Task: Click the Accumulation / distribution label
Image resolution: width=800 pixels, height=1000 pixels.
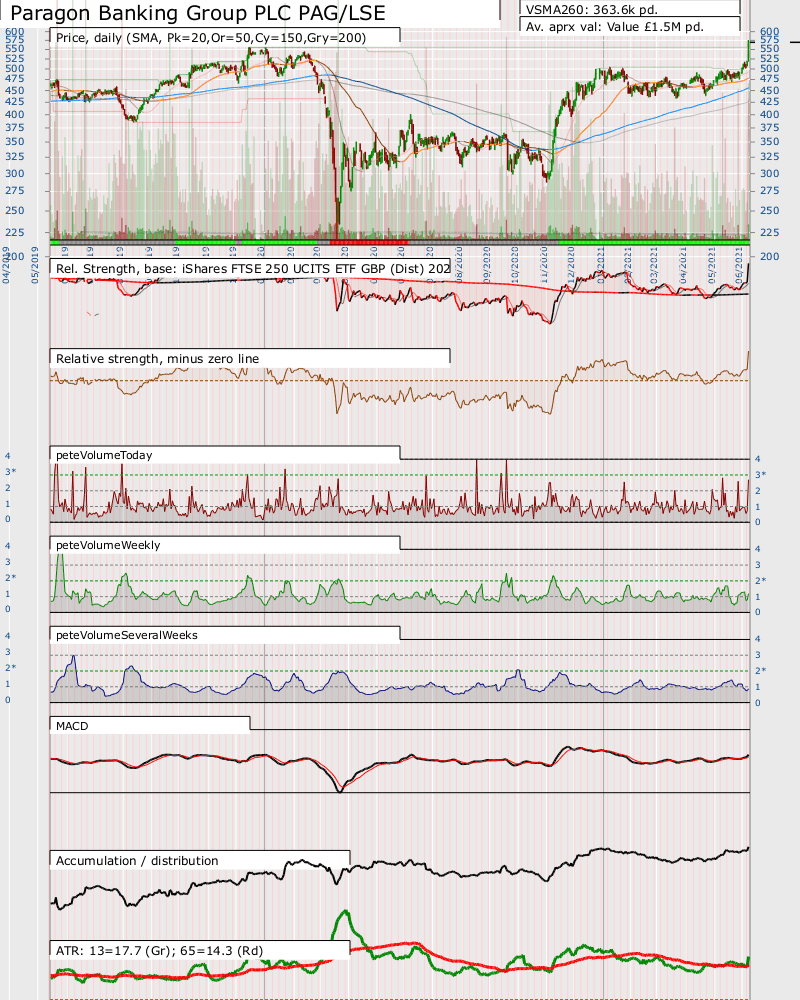Action: (x=137, y=860)
